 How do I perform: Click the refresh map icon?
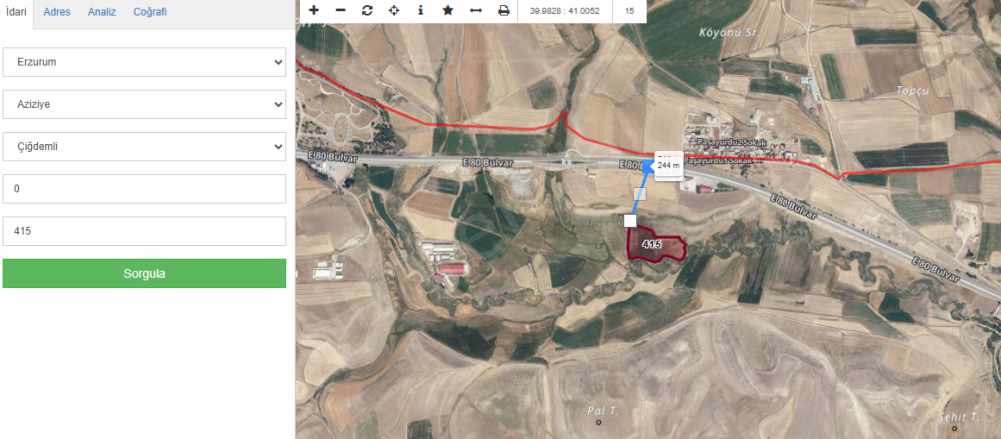(367, 10)
